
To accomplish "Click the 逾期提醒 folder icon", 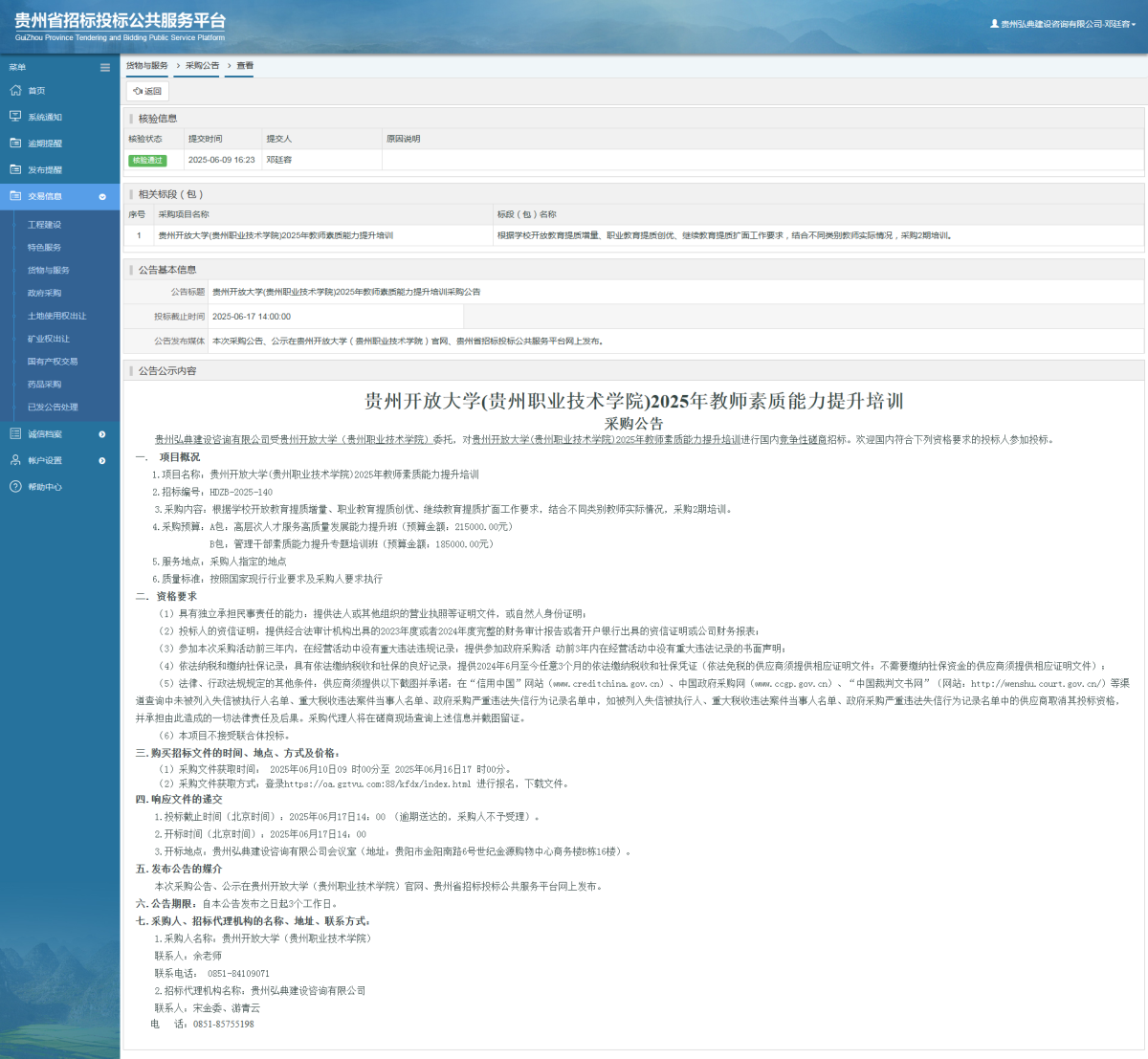I will coord(15,143).
